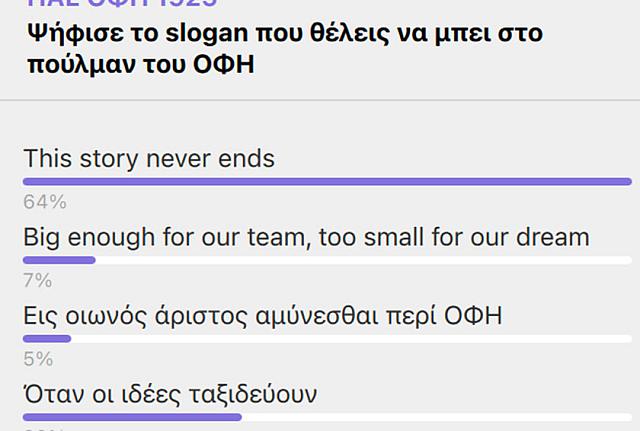Click the 5% result label

(37, 358)
